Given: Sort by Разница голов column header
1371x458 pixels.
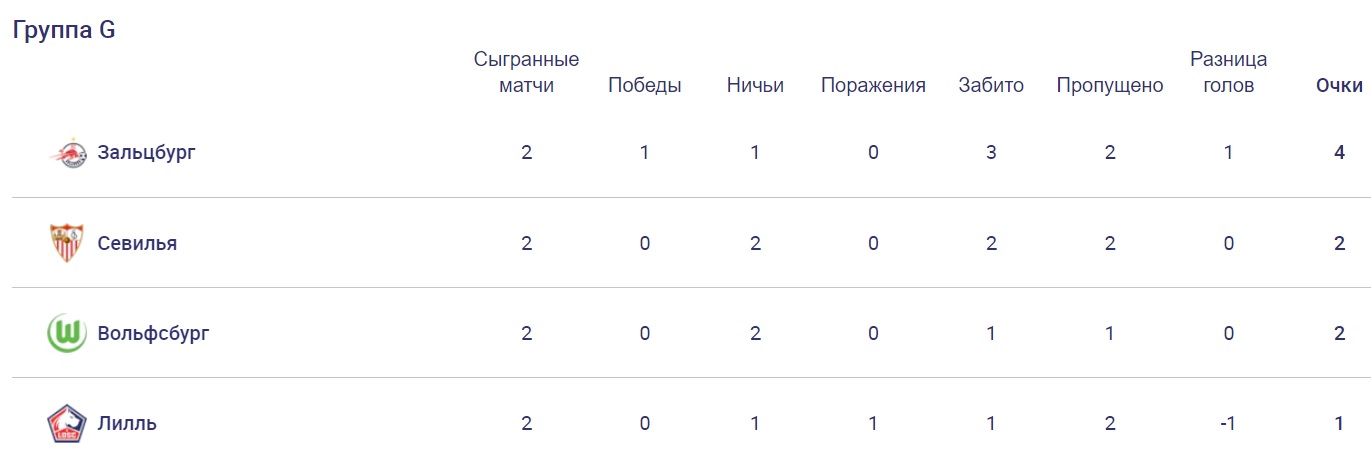Looking at the screenshot, I should click(1228, 72).
